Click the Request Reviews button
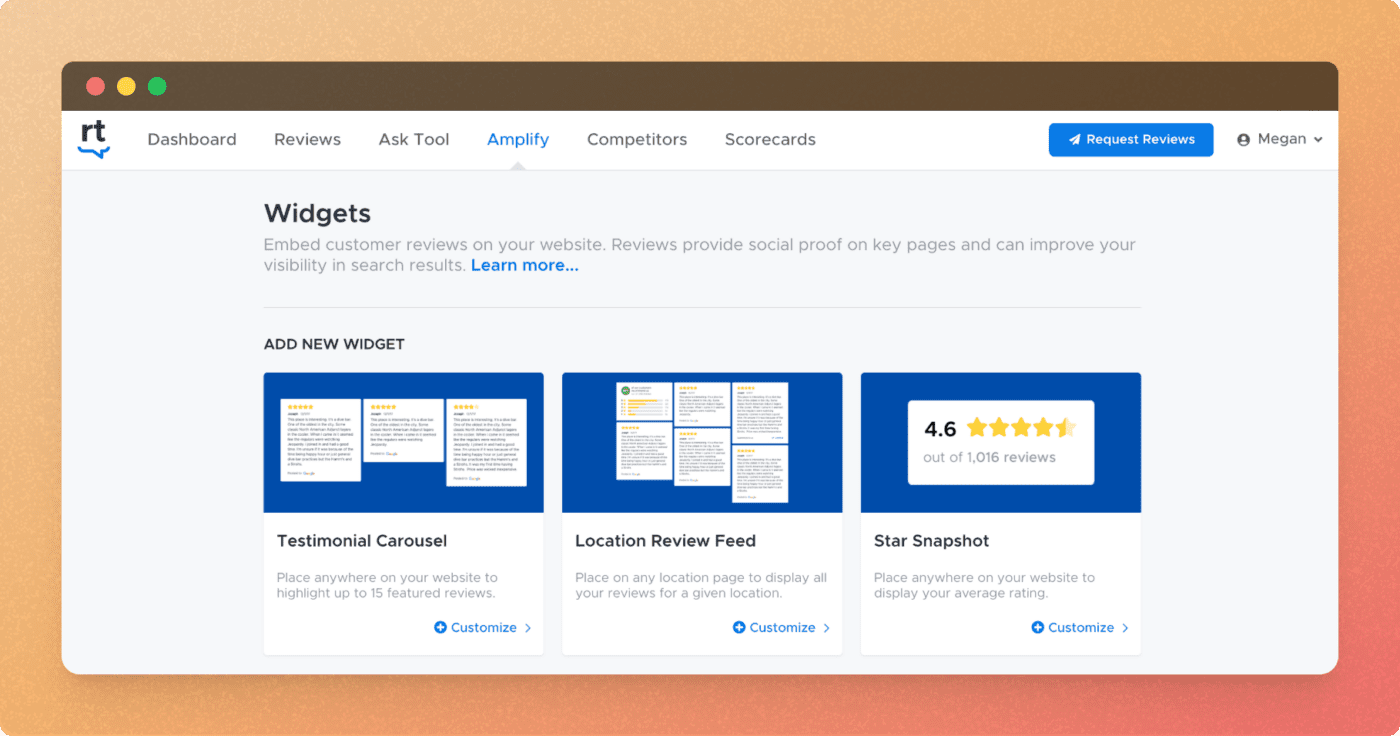Viewport: 1400px width, 736px height. coord(1131,139)
